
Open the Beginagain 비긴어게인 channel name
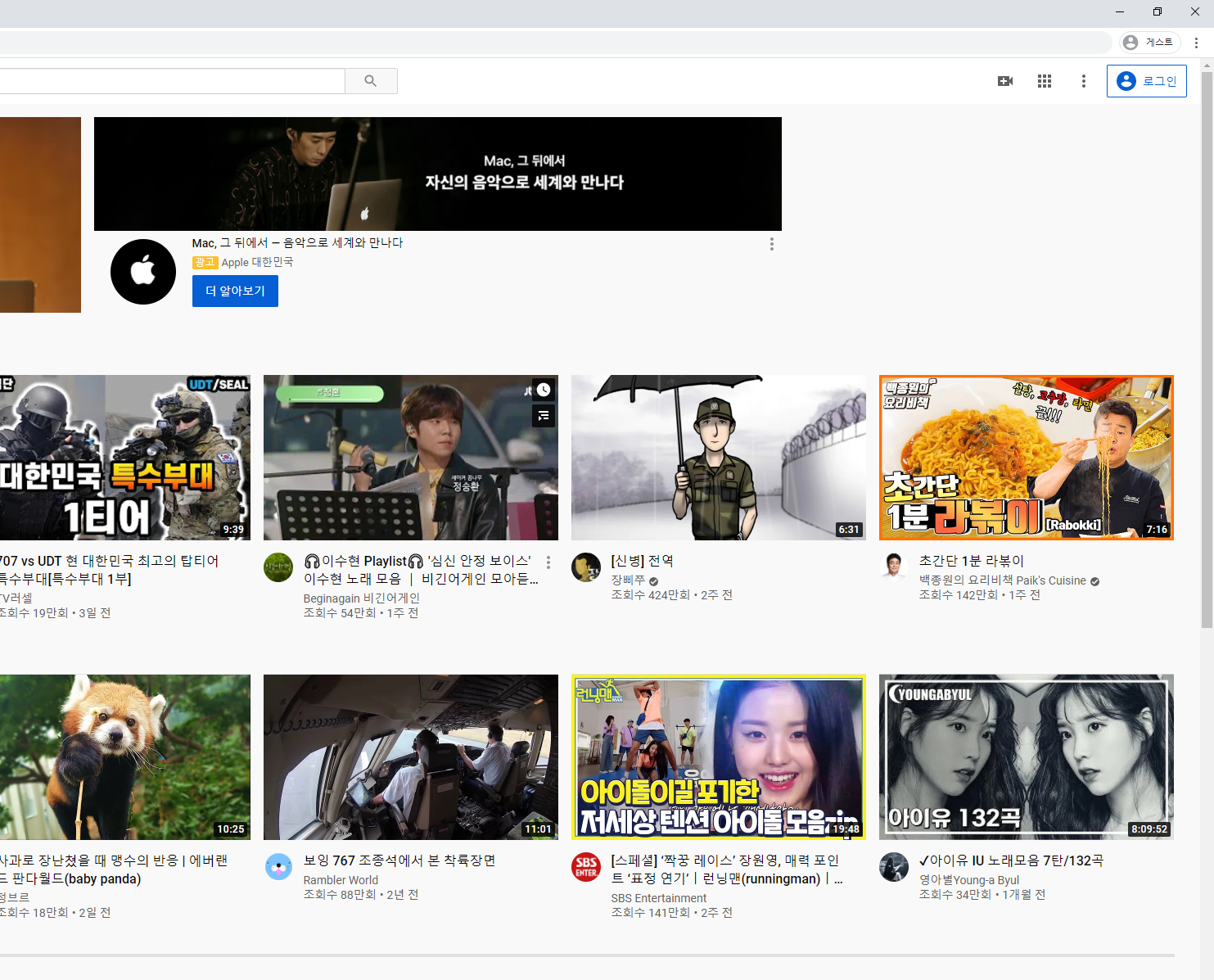tap(362, 598)
